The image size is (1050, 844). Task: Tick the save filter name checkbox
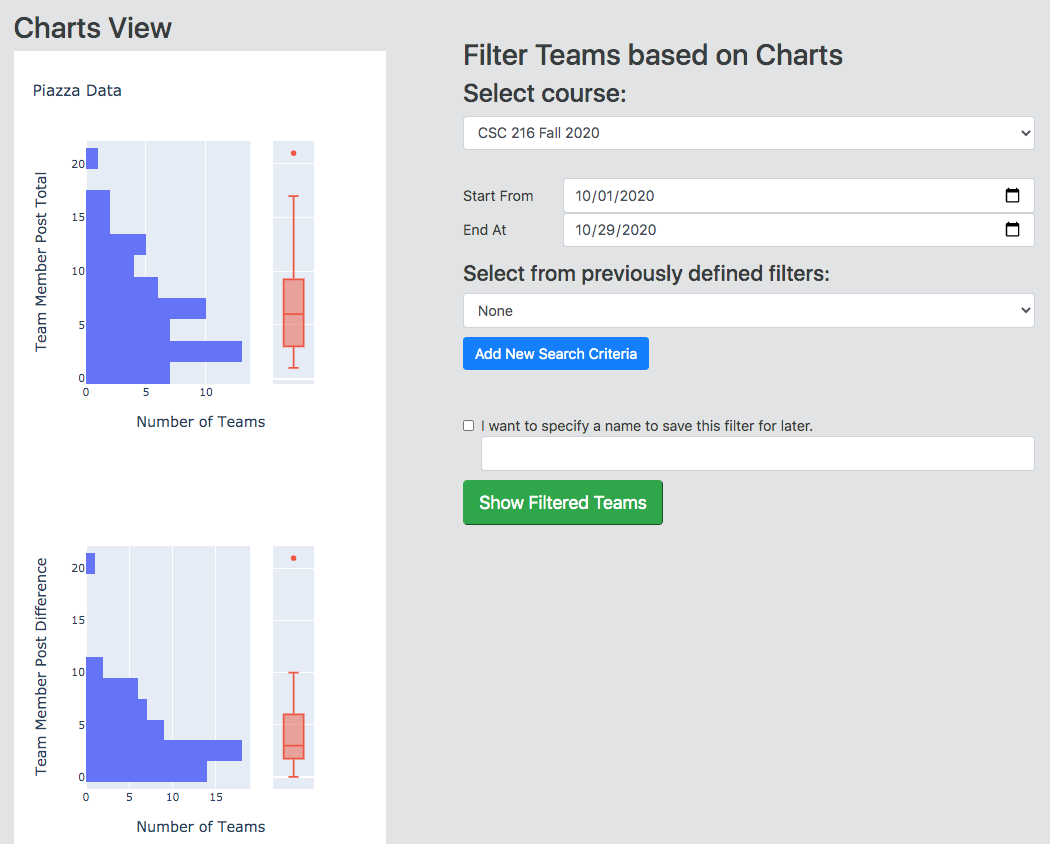click(469, 426)
